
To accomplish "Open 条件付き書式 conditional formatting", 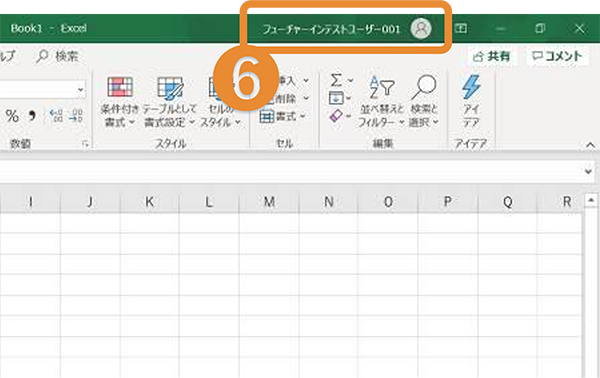I will [x=120, y=101].
